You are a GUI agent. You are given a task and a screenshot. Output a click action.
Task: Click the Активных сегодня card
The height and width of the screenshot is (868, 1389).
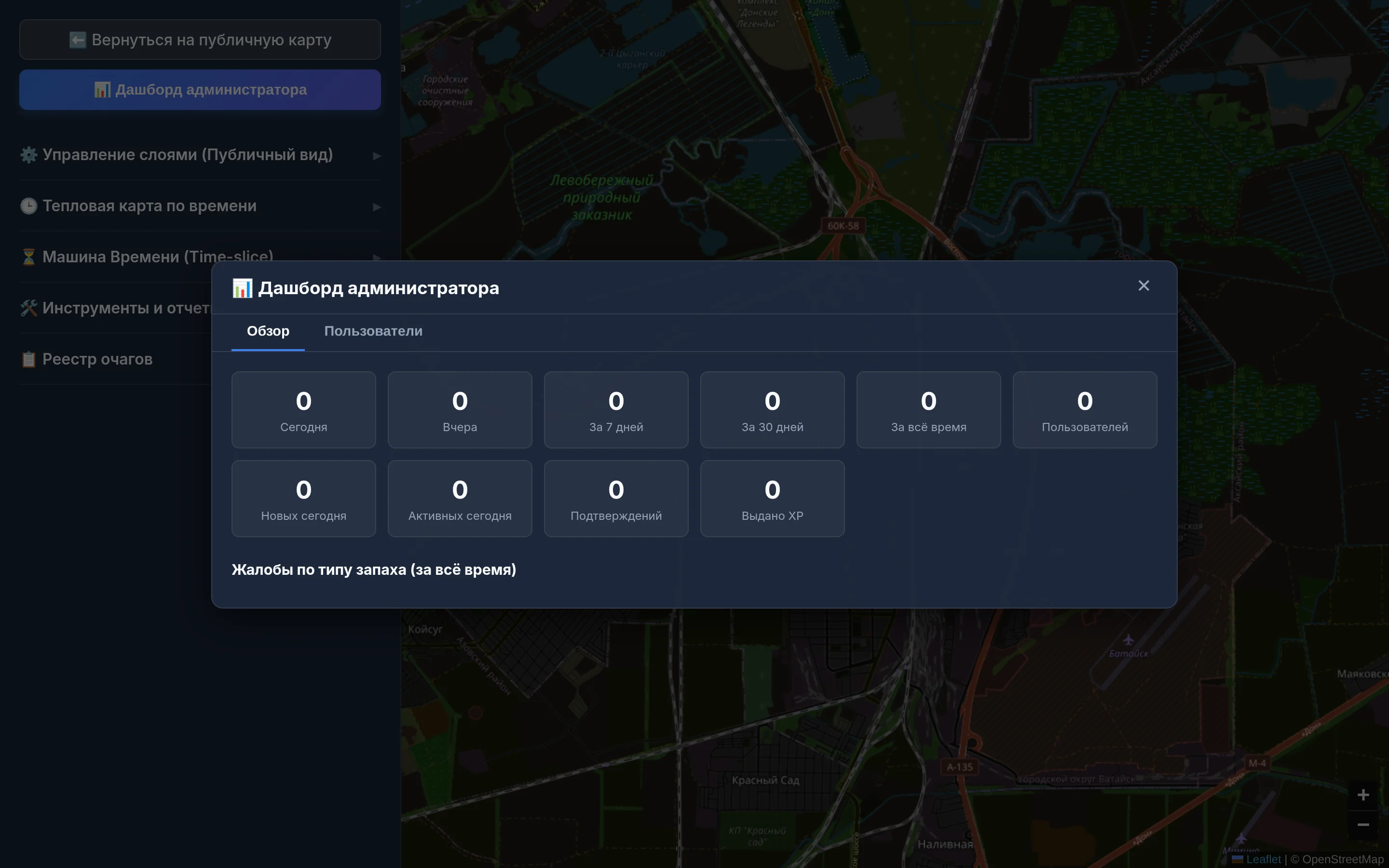pos(460,499)
